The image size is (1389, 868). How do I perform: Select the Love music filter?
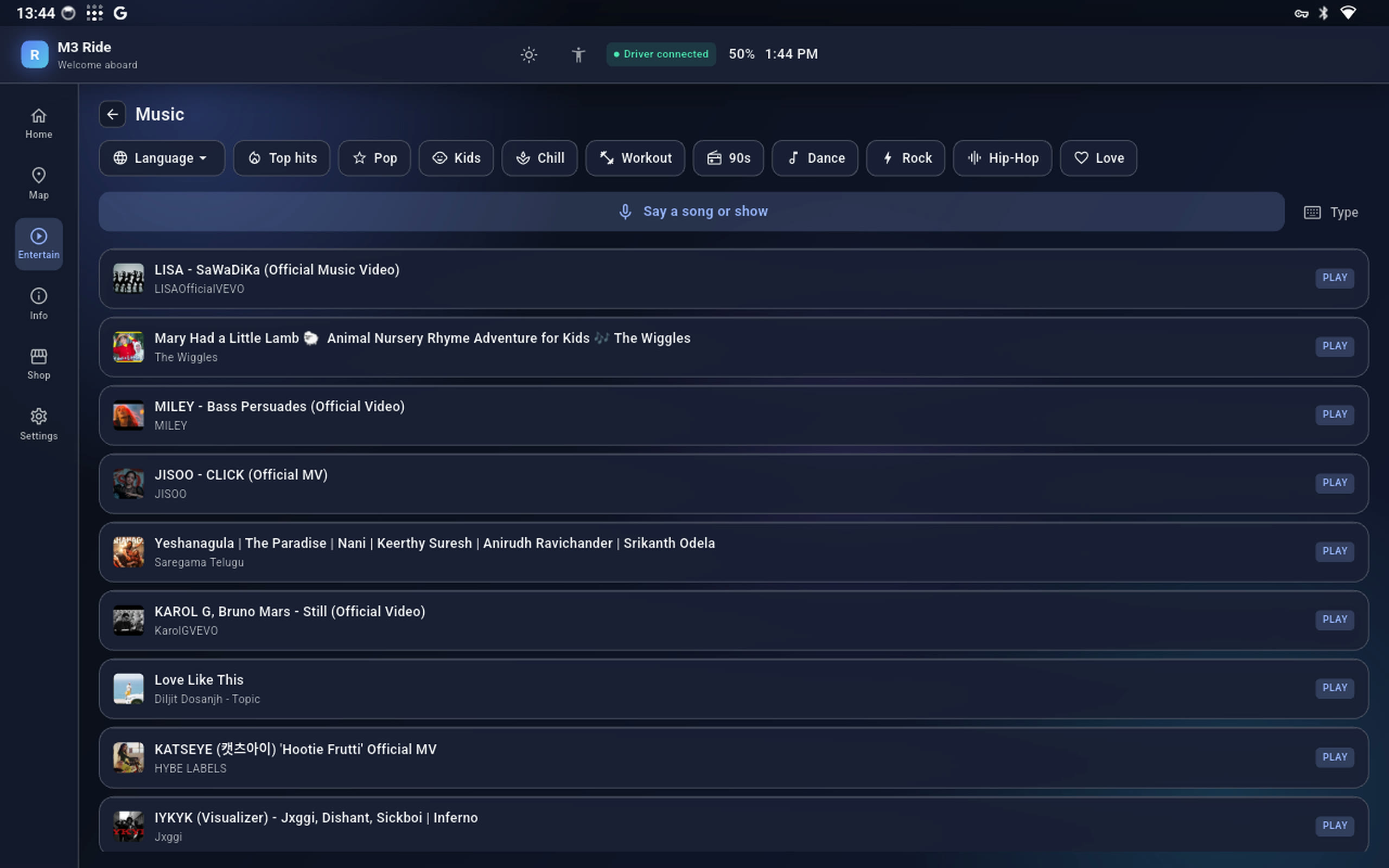click(x=1098, y=158)
